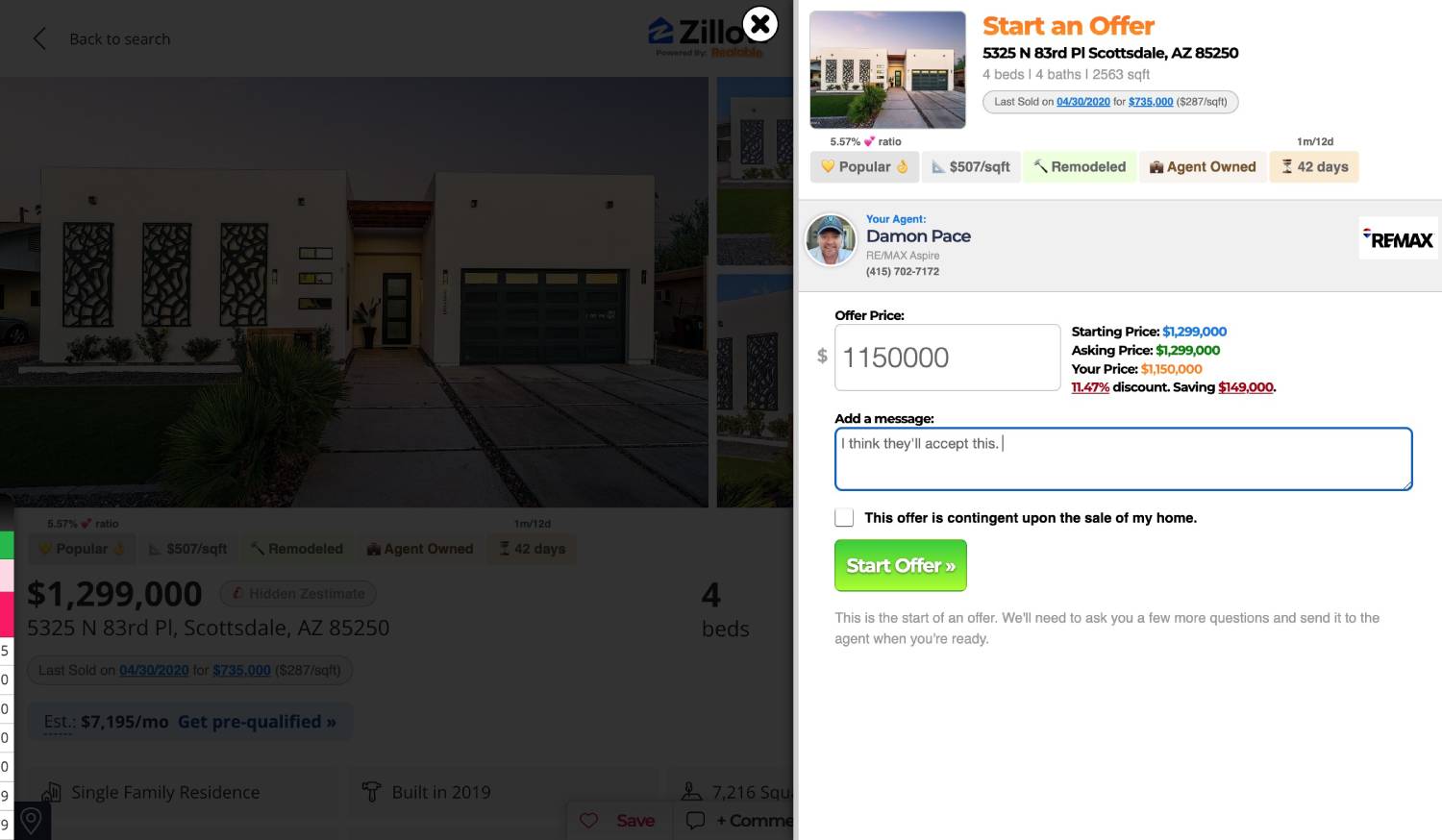Open the RE/MAX logo
Screen dimensions: 1442x840
pos(1399,238)
